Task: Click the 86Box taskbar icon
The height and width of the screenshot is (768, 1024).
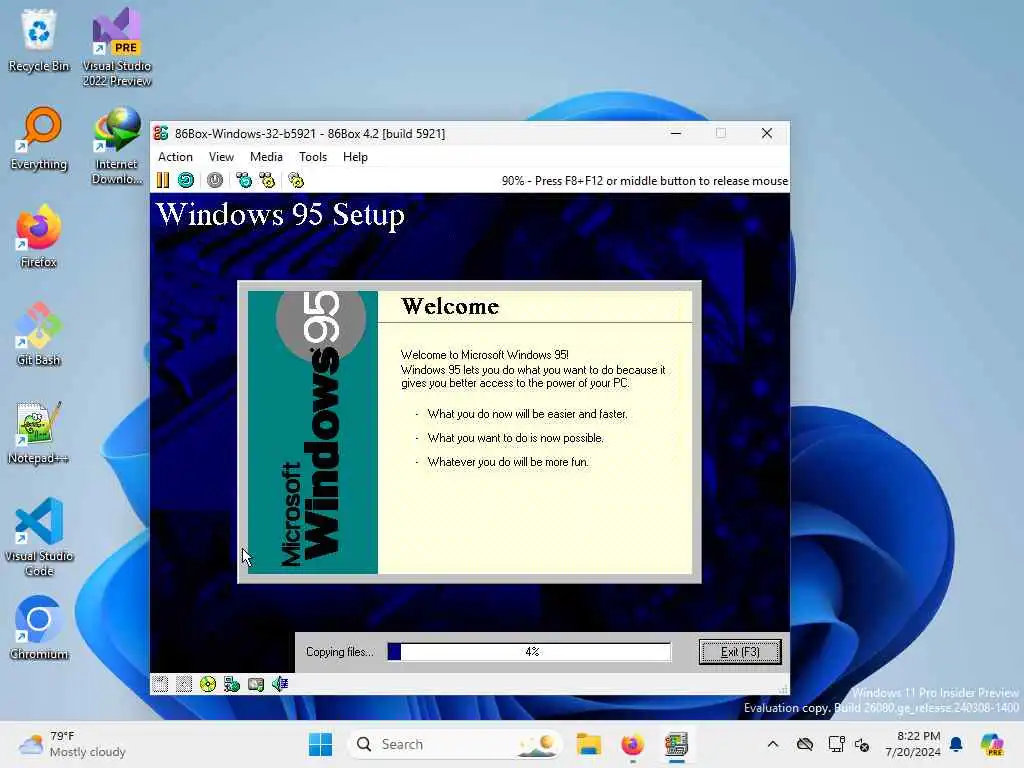Action: point(677,744)
